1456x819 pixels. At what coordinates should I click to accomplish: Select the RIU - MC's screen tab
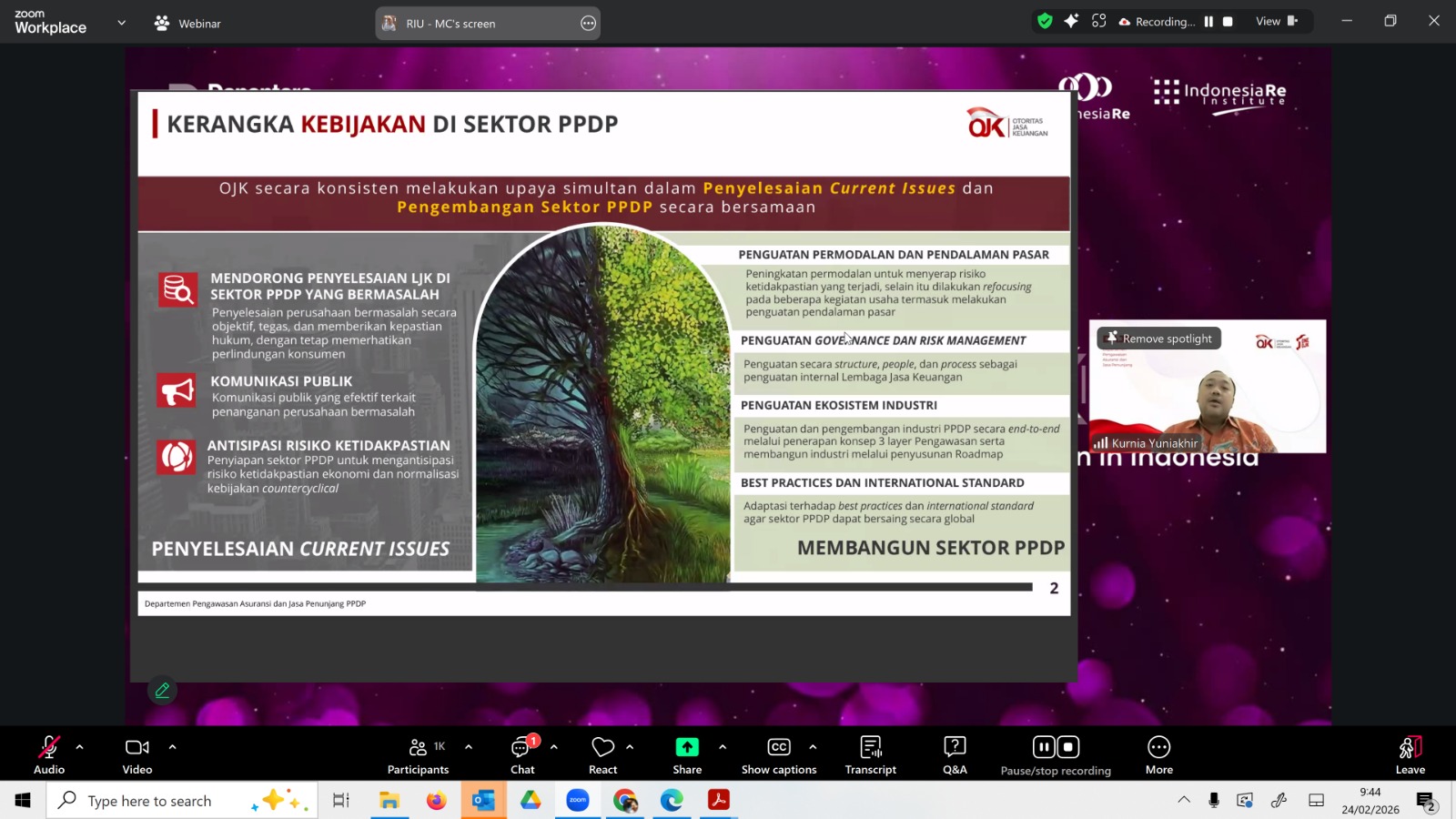tap(487, 24)
